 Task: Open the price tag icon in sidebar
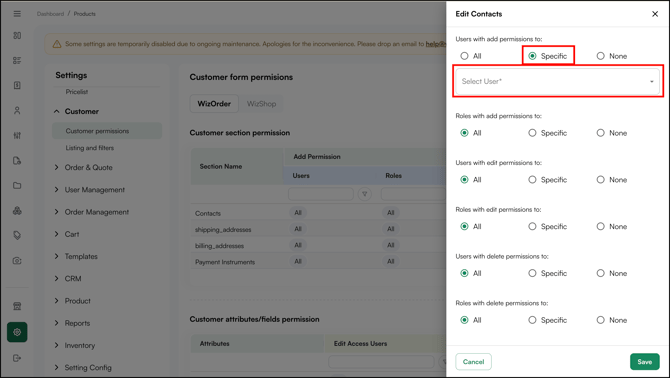(17, 235)
